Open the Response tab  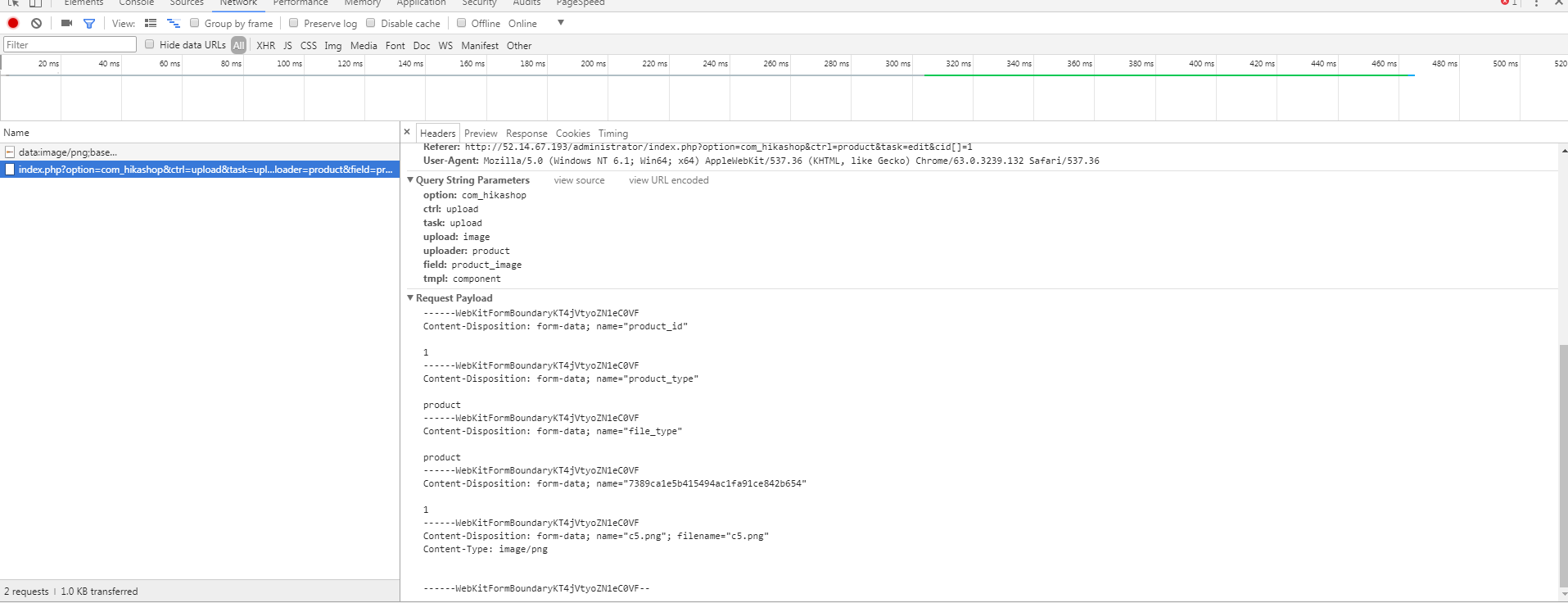[x=526, y=134]
